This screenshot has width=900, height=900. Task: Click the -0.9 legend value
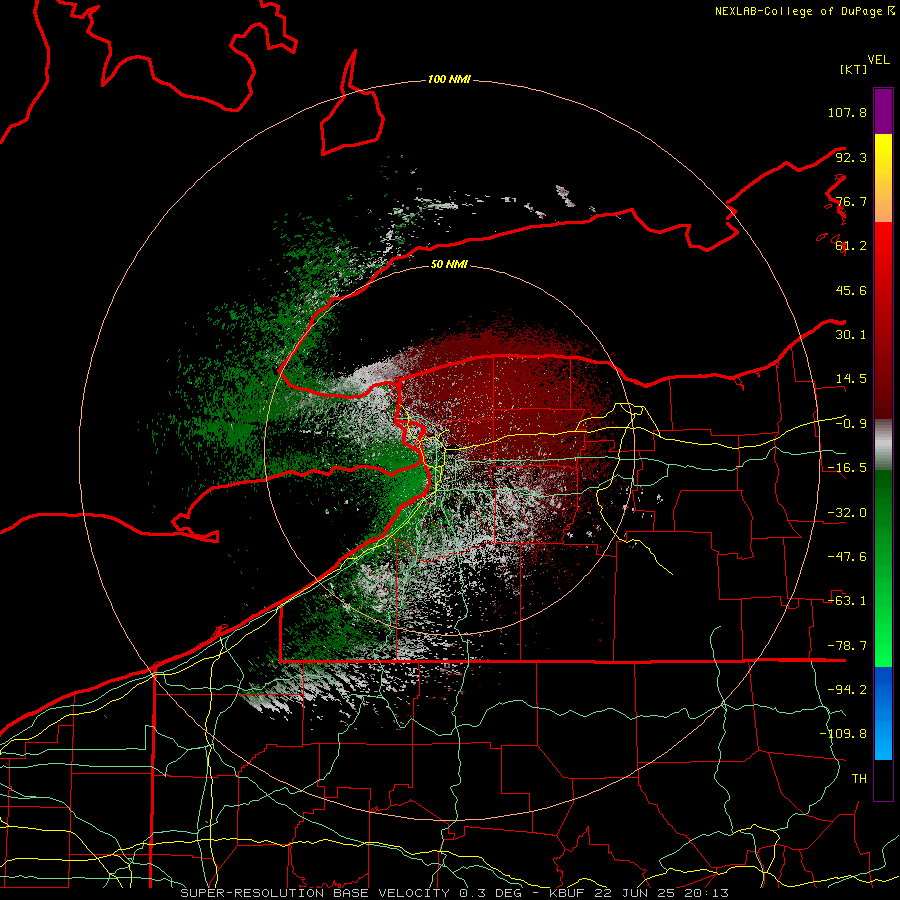tap(851, 424)
